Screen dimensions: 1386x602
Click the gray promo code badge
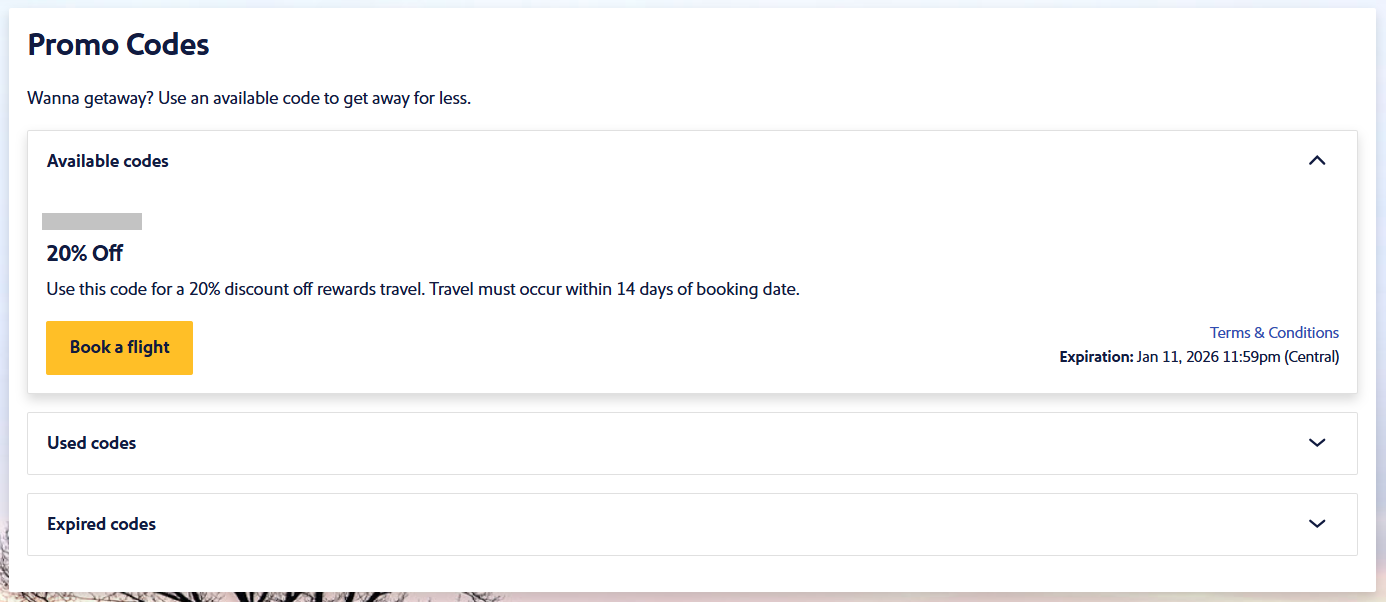(92, 220)
